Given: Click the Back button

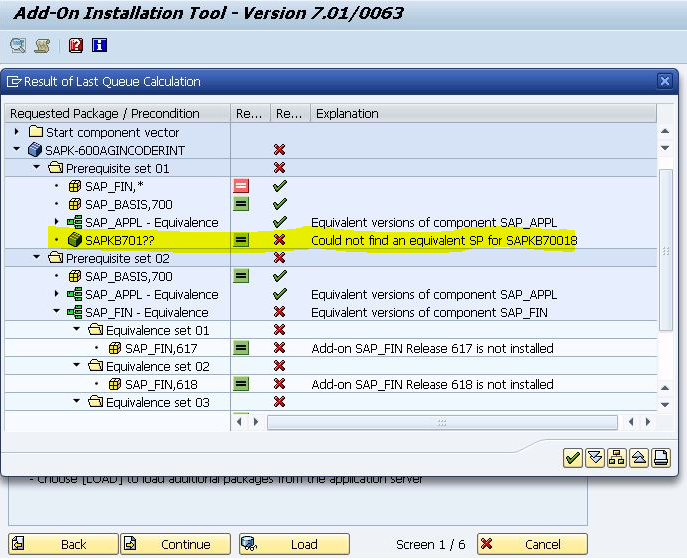Looking at the screenshot, I should point(63,544).
